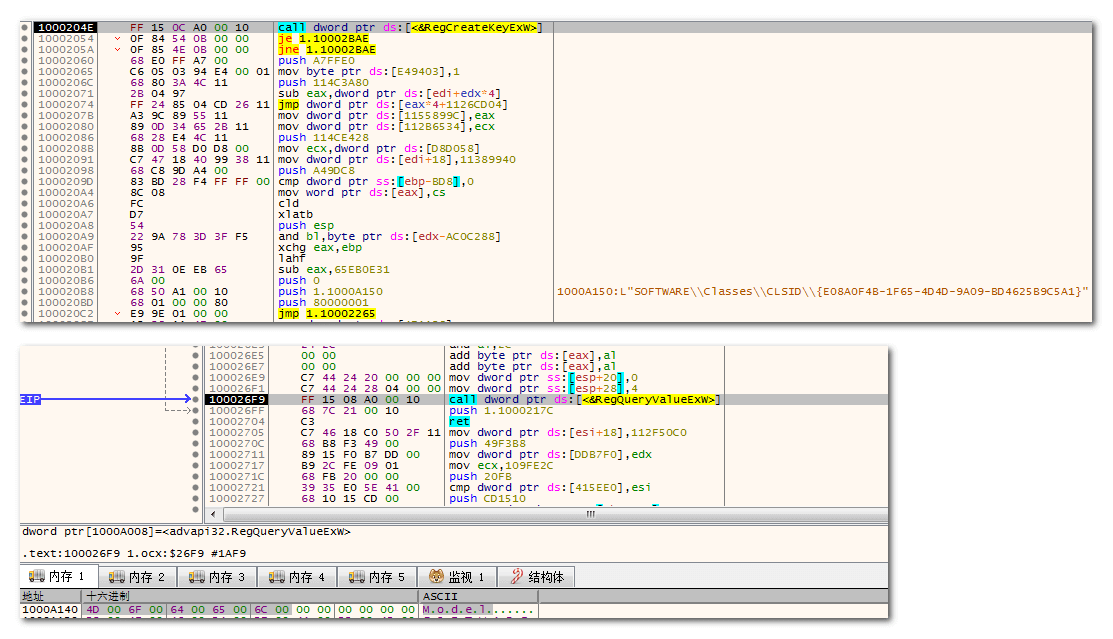Click the '.text:100026F9 1.ocx:$26F9' info line
Screen dimensions: 1113x639
point(134,553)
